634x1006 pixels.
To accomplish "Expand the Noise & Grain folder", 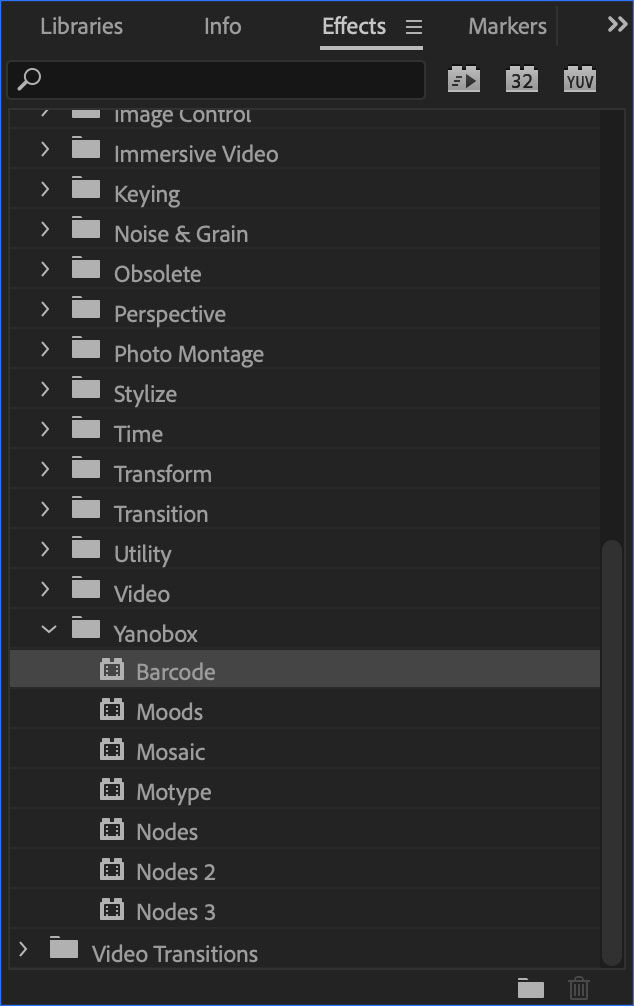I will click(x=46, y=233).
